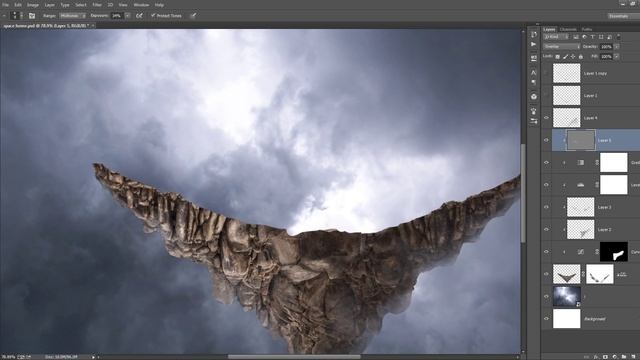
Task: Hide the Curves adjustment layer
Action: pos(547,252)
